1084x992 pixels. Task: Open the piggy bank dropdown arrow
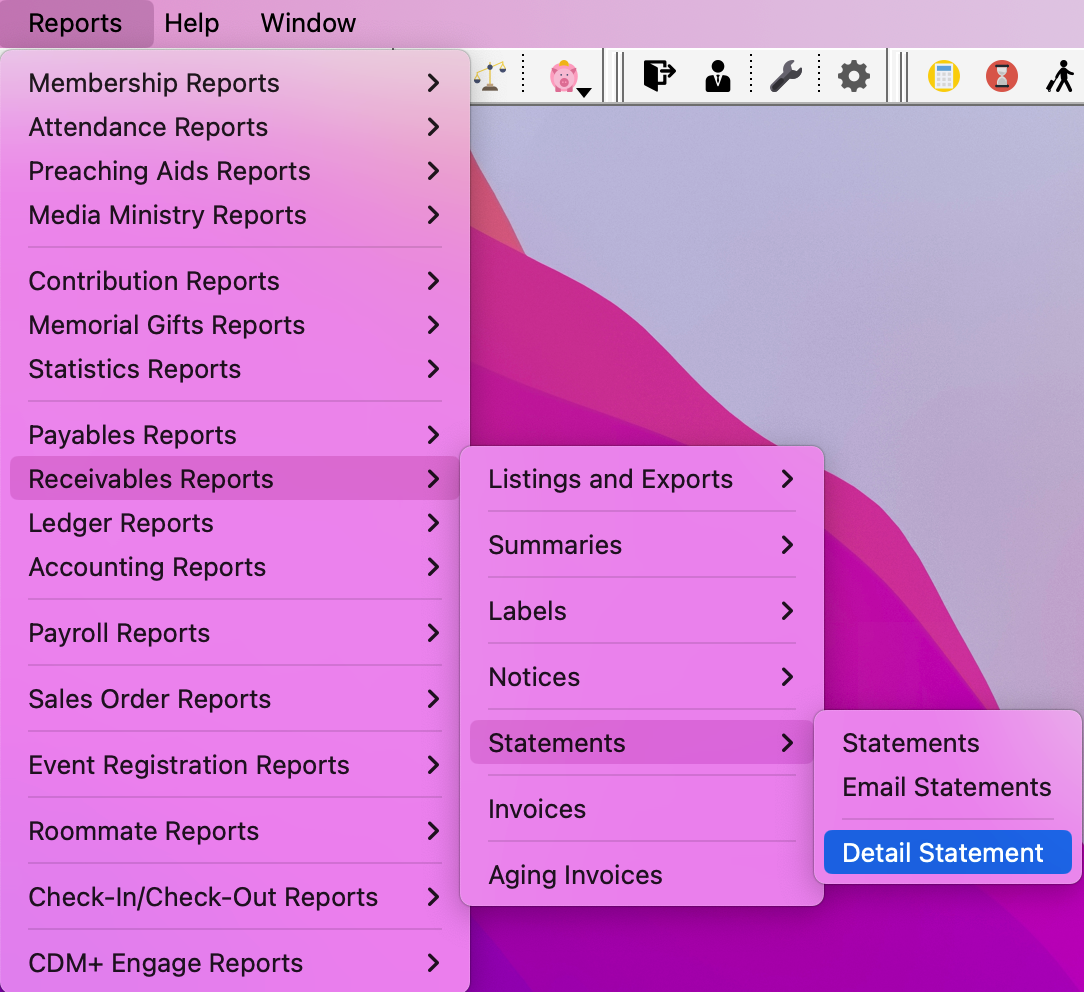pos(585,92)
